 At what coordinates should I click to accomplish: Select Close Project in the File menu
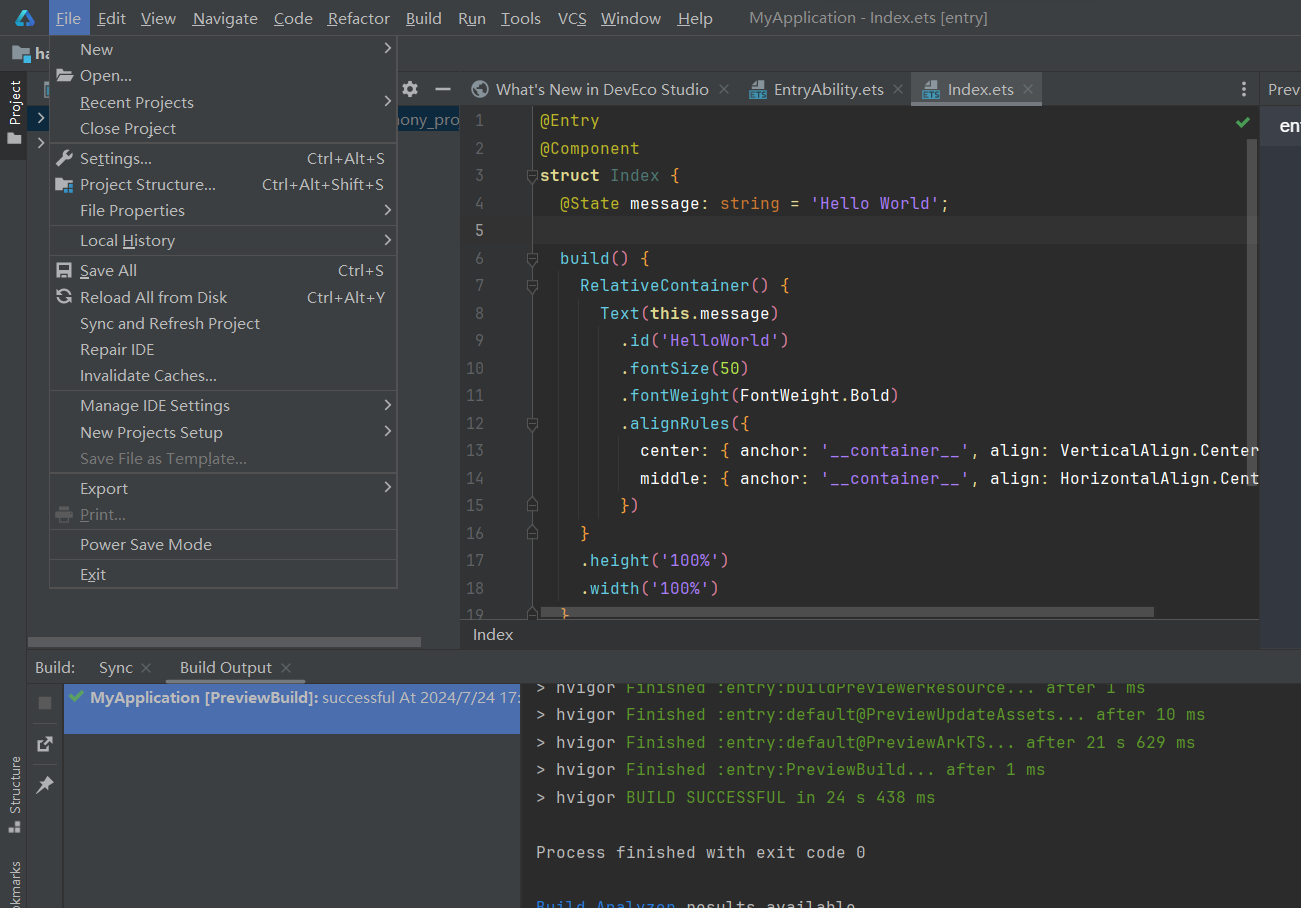pos(223,129)
